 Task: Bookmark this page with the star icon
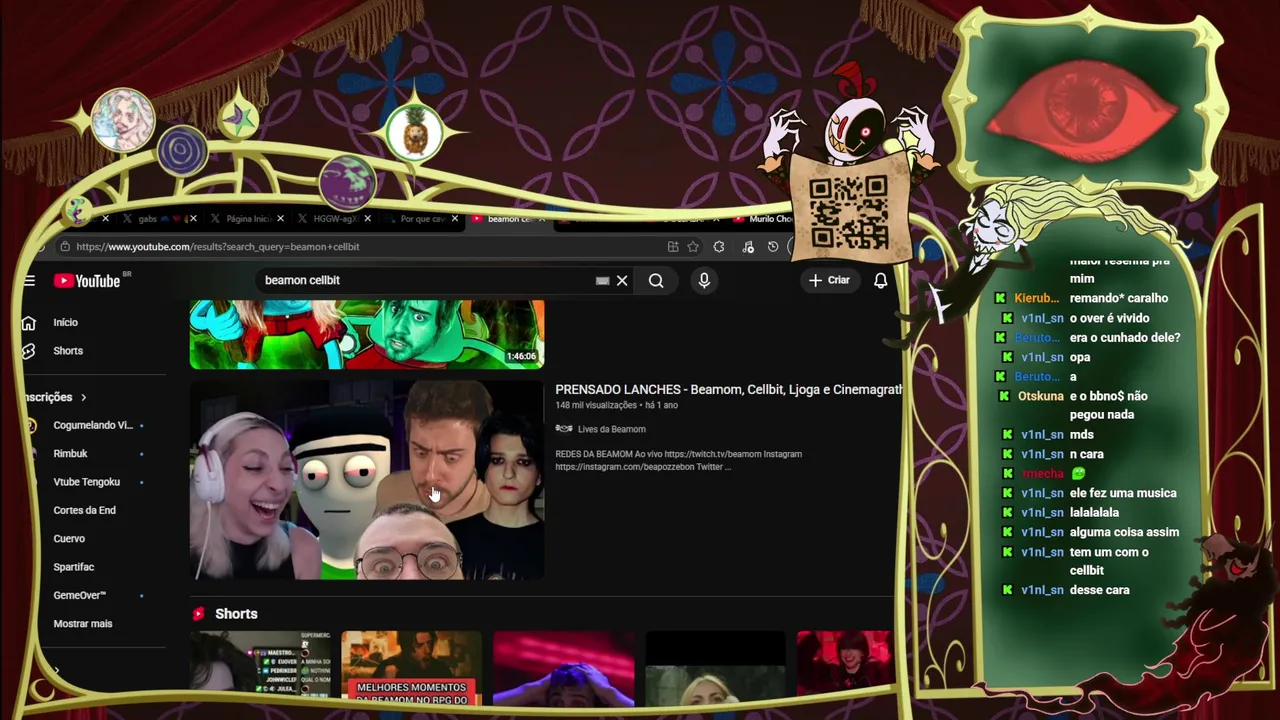[x=693, y=247]
